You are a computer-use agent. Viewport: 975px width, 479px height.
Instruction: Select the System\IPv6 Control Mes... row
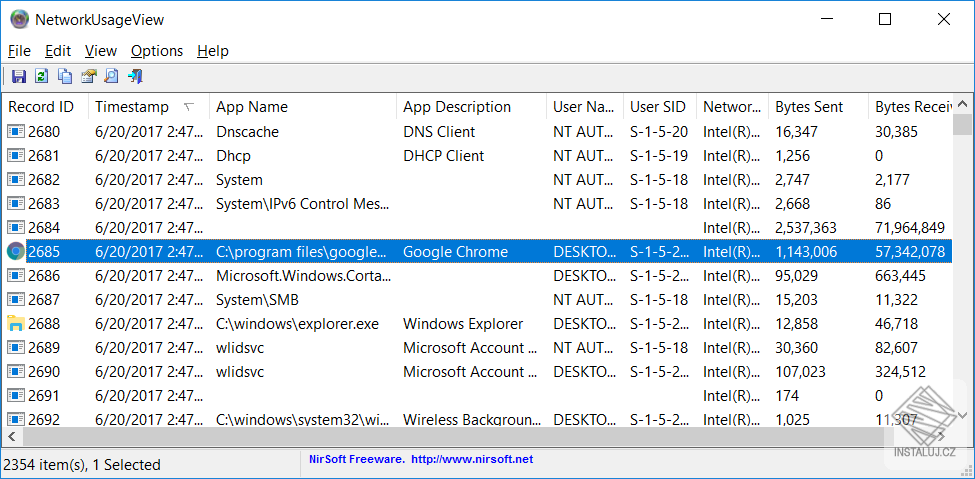(478, 204)
